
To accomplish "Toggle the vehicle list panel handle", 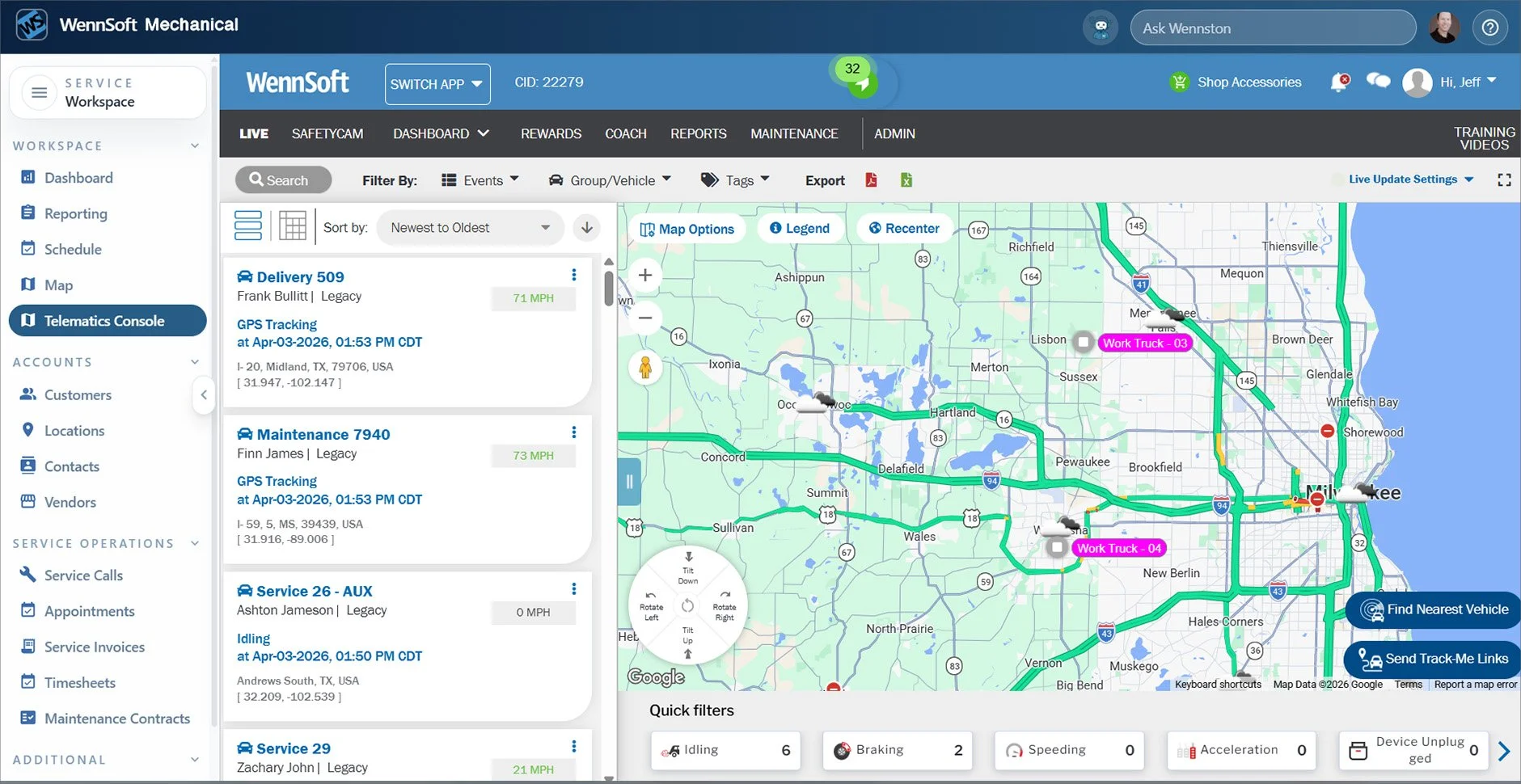I will [x=629, y=483].
